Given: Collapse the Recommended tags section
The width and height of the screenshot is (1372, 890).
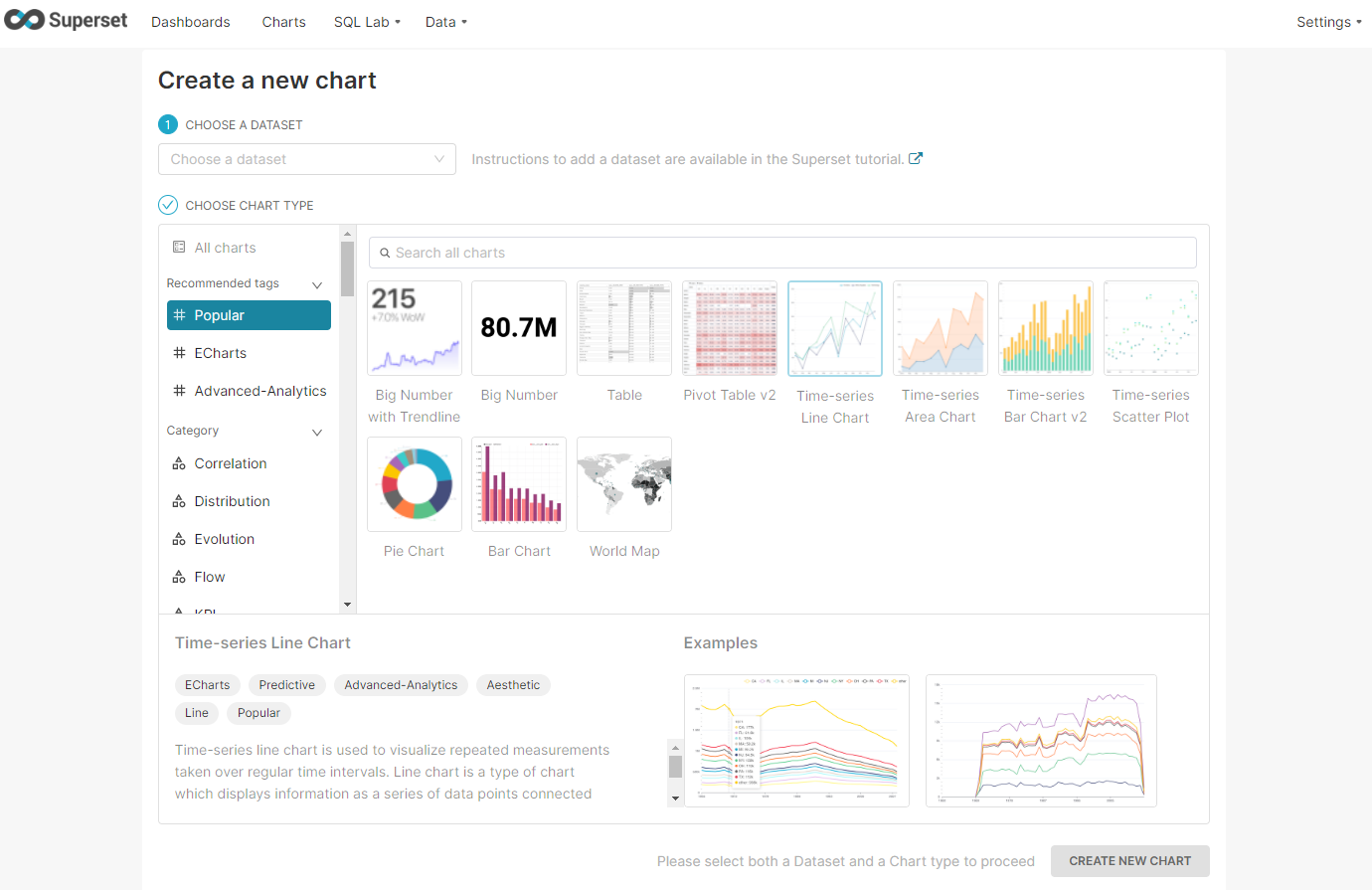Looking at the screenshot, I should point(317,284).
